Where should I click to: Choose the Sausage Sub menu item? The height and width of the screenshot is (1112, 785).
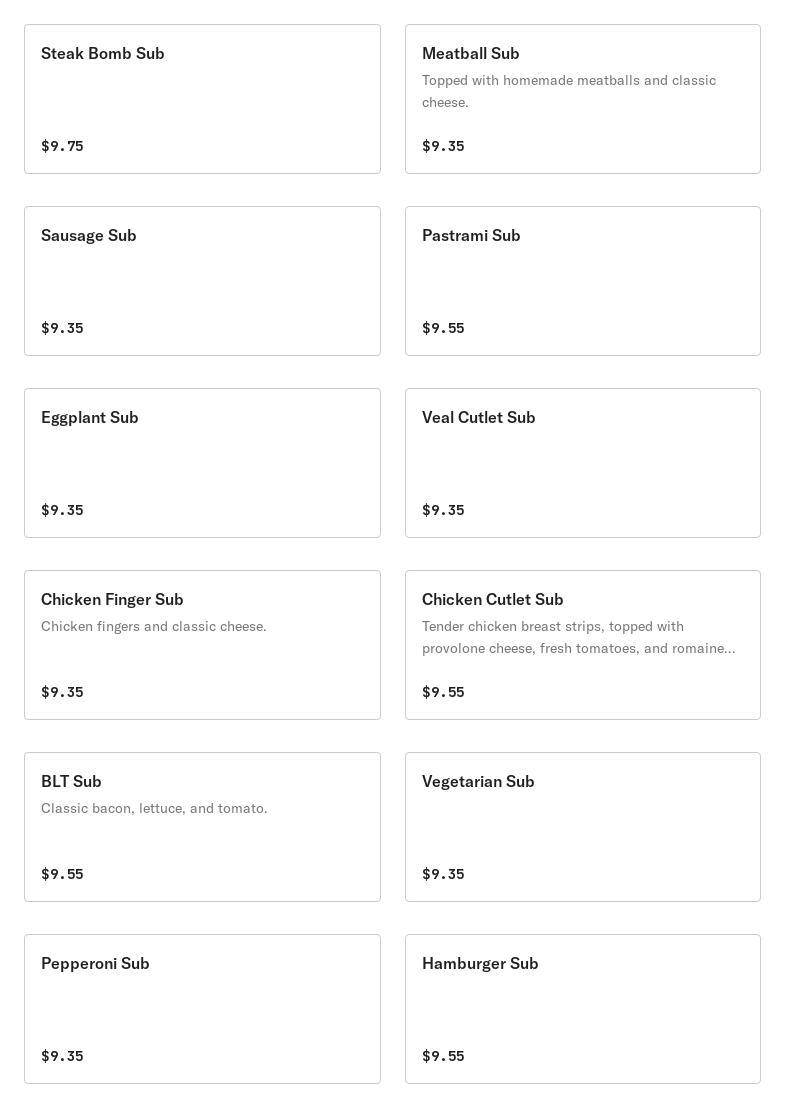202,281
